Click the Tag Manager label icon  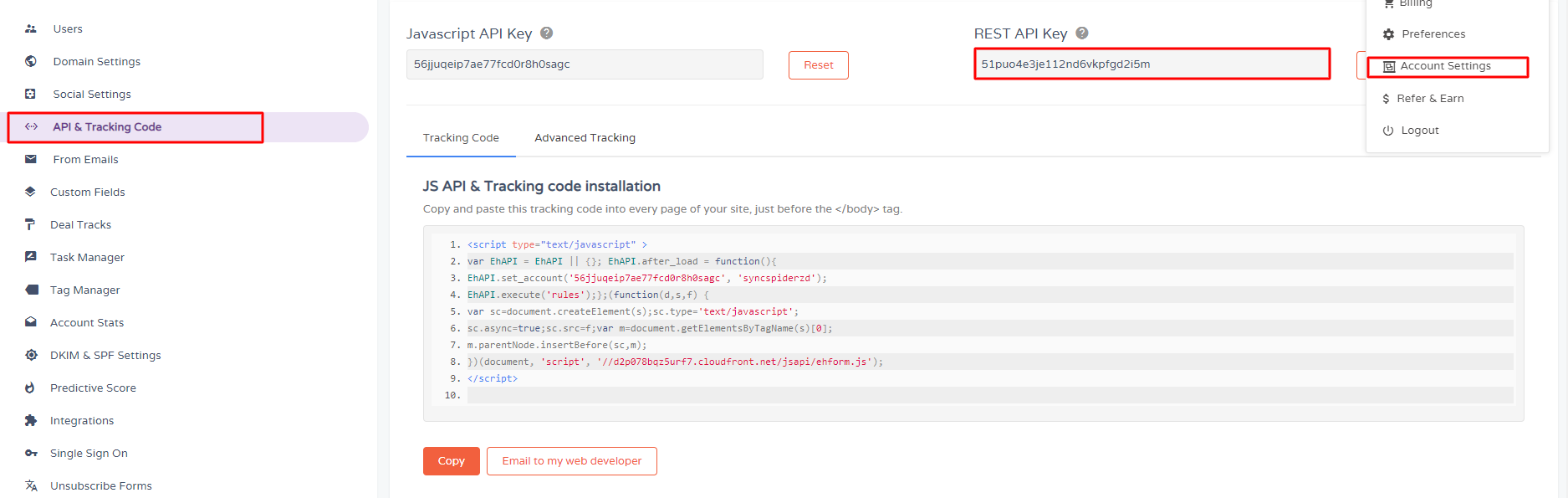[32, 290]
